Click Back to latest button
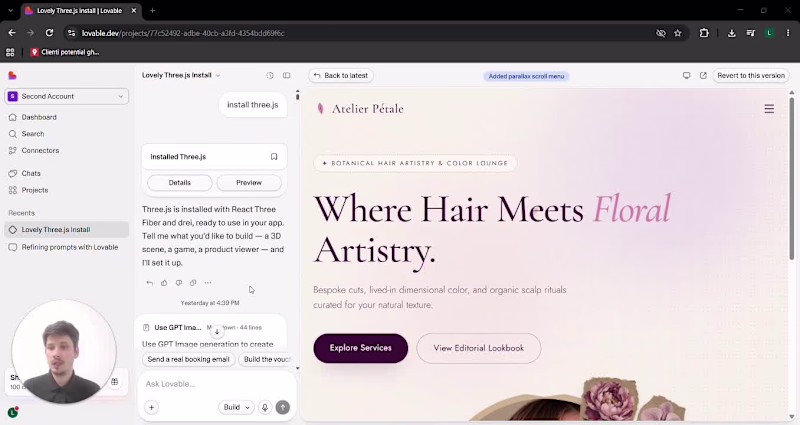 coord(341,76)
